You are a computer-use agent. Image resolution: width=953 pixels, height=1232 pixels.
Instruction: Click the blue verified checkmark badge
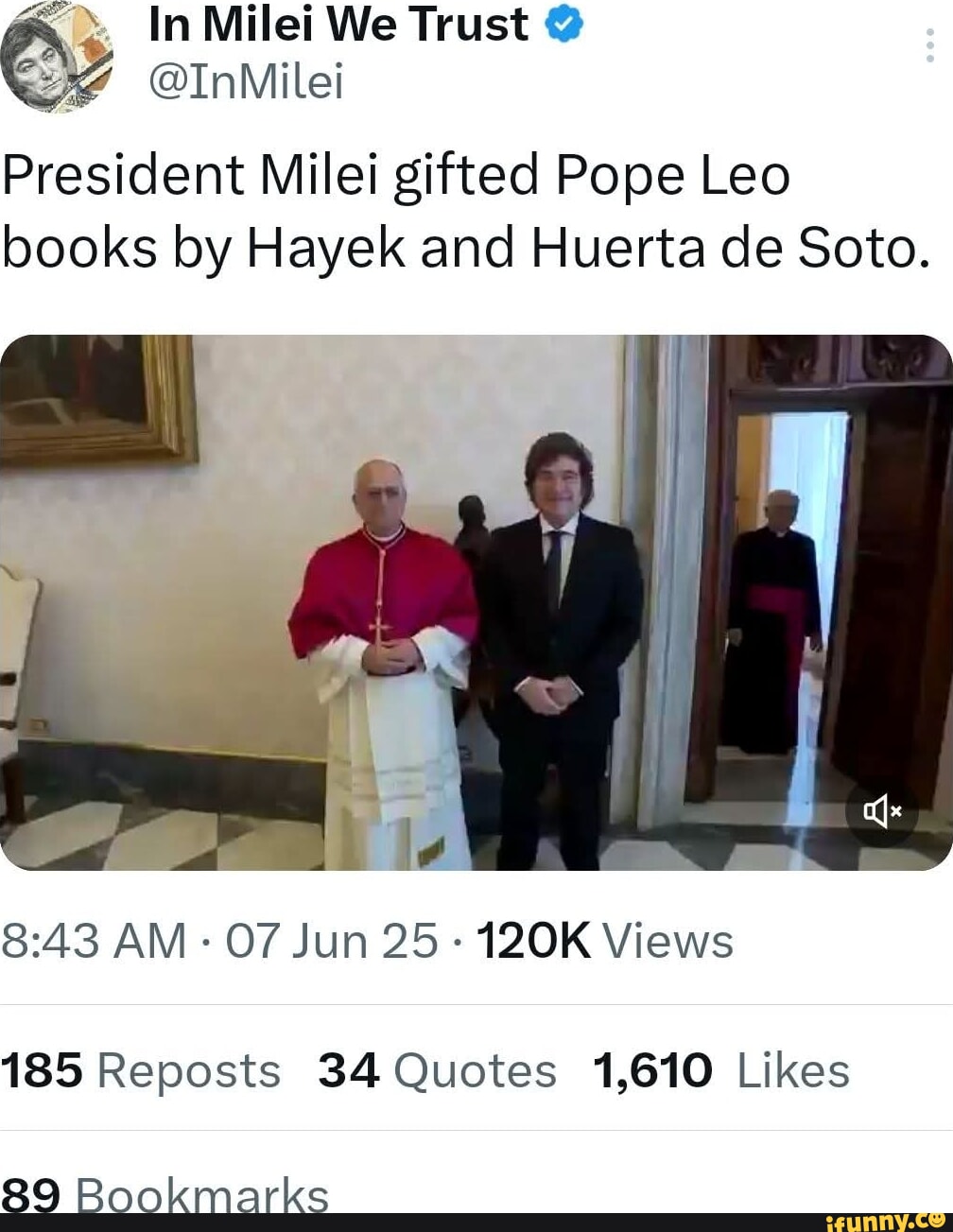tap(565, 24)
